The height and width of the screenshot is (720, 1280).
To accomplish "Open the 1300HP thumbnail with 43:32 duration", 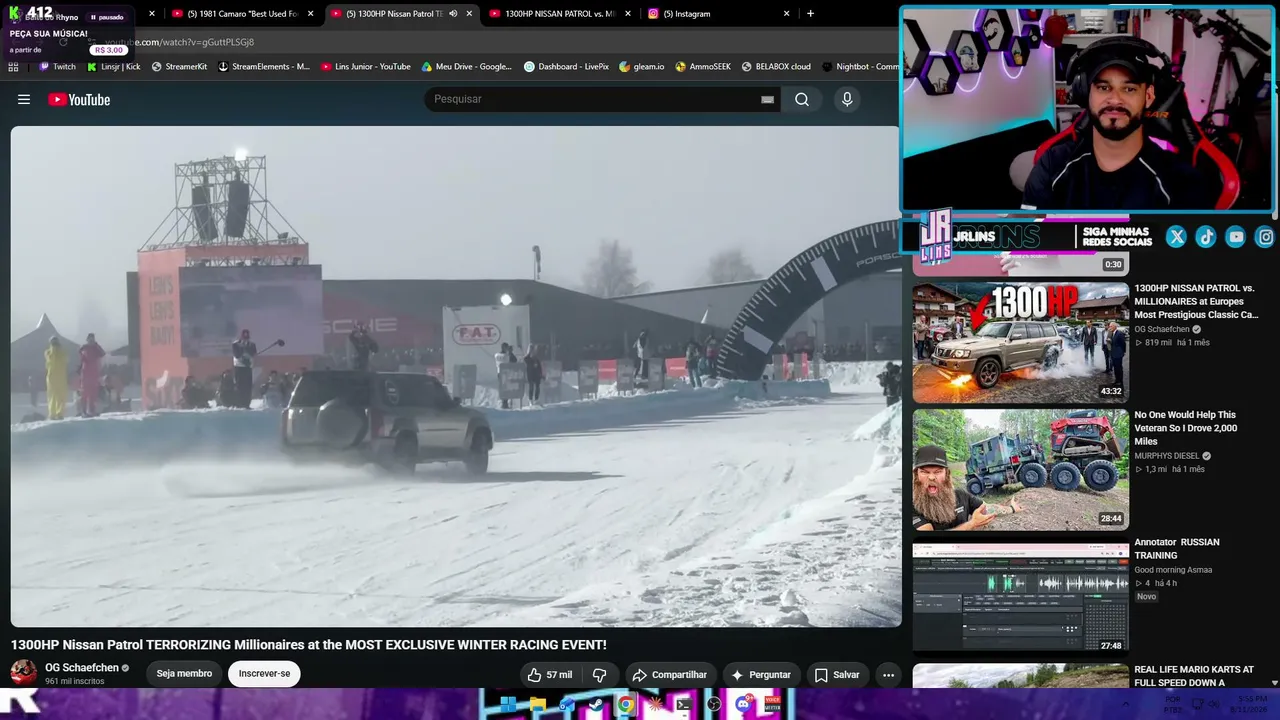I will coord(1020,342).
